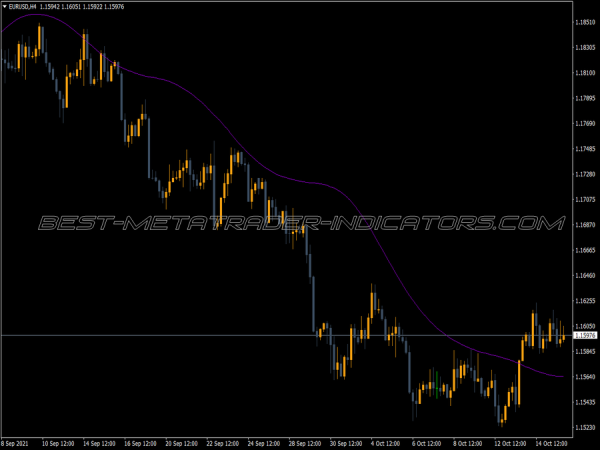The image size is (600, 450).
Task: Click price level 1.18305 on the axis
Action: pos(585,47)
